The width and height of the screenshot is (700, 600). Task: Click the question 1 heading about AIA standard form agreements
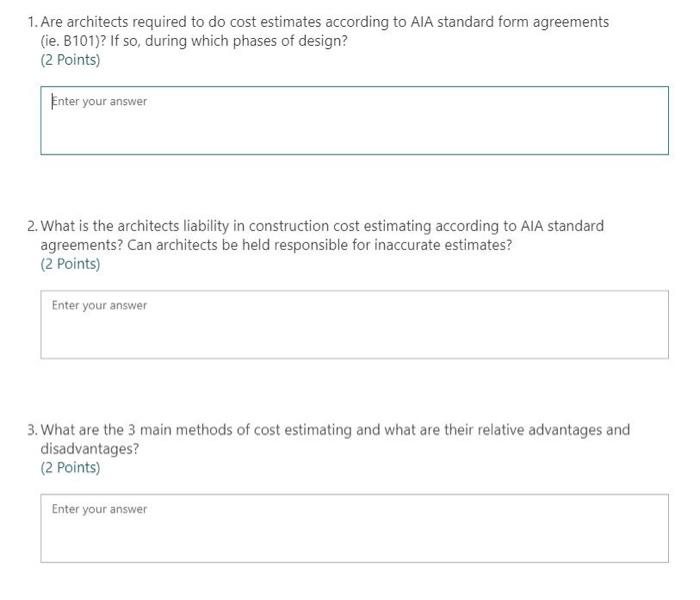point(325,31)
